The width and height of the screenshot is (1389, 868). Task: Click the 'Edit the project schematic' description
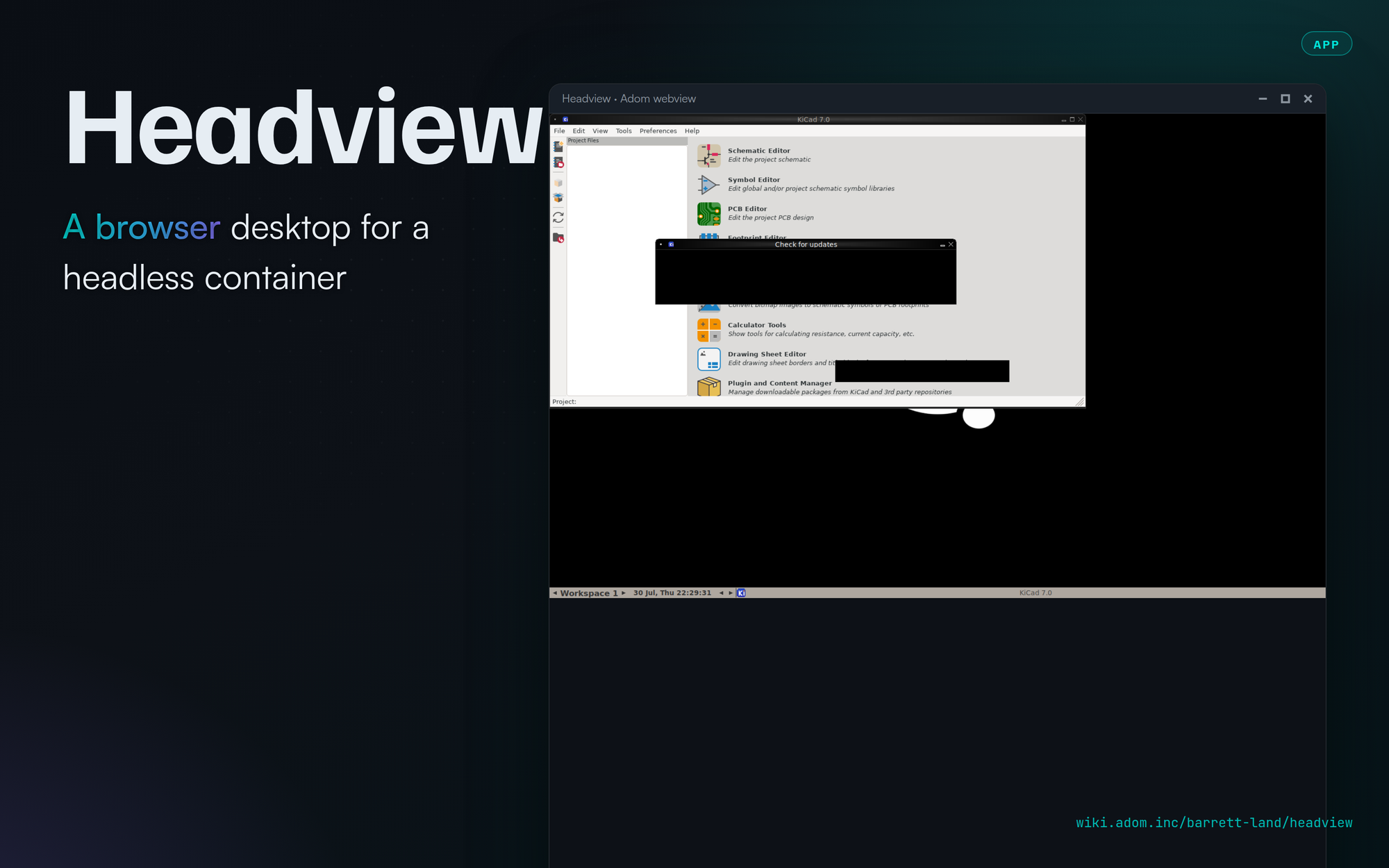coord(769,160)
